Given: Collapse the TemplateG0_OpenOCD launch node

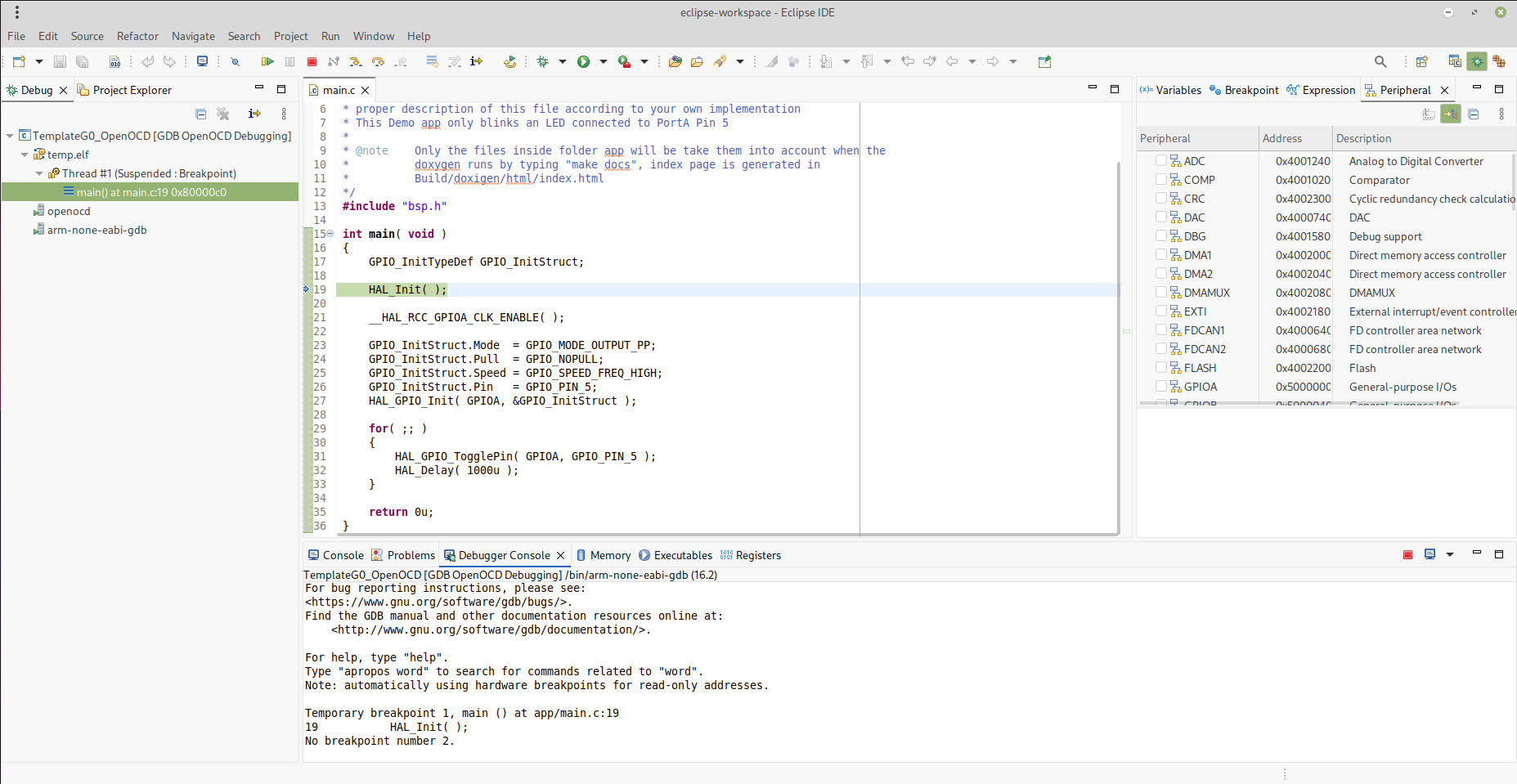Looking at the screenshot, I should tap(10, 136).
